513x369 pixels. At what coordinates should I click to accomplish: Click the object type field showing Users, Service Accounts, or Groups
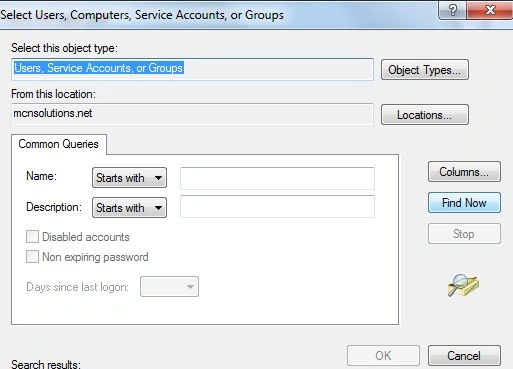[x=192, y=69]
